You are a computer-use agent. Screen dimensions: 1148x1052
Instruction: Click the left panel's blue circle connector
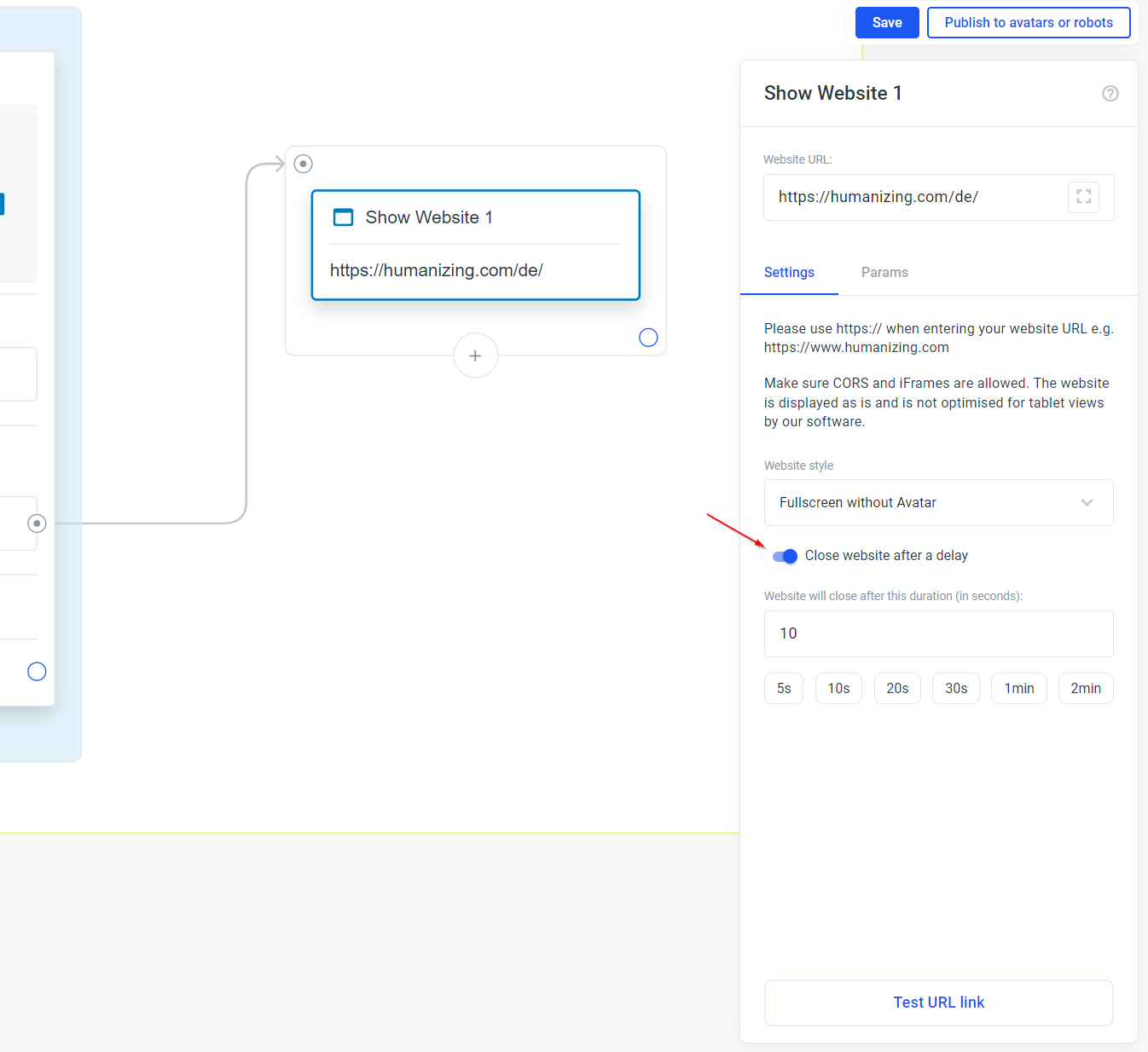(x=37, y=672)
